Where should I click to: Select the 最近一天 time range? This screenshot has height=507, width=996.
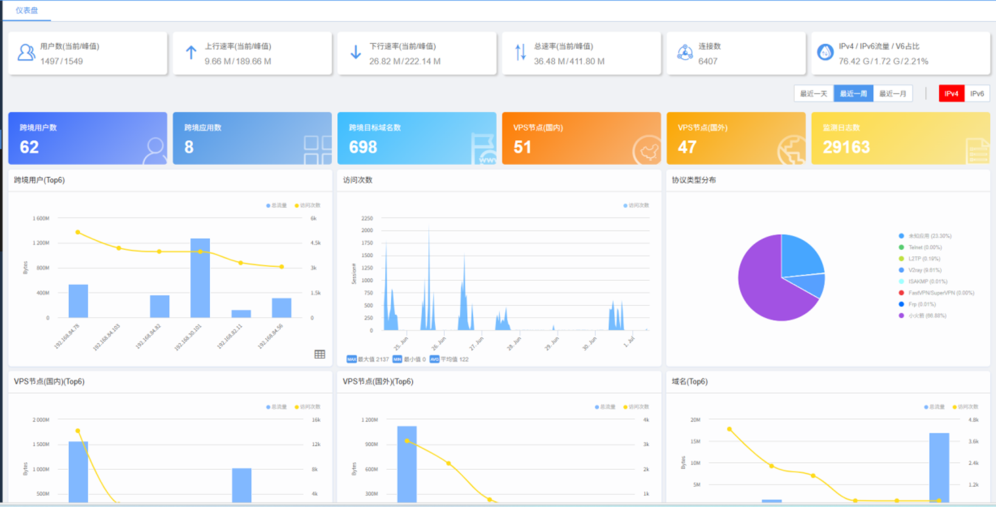pyautogui.click(x=814, y=93)
